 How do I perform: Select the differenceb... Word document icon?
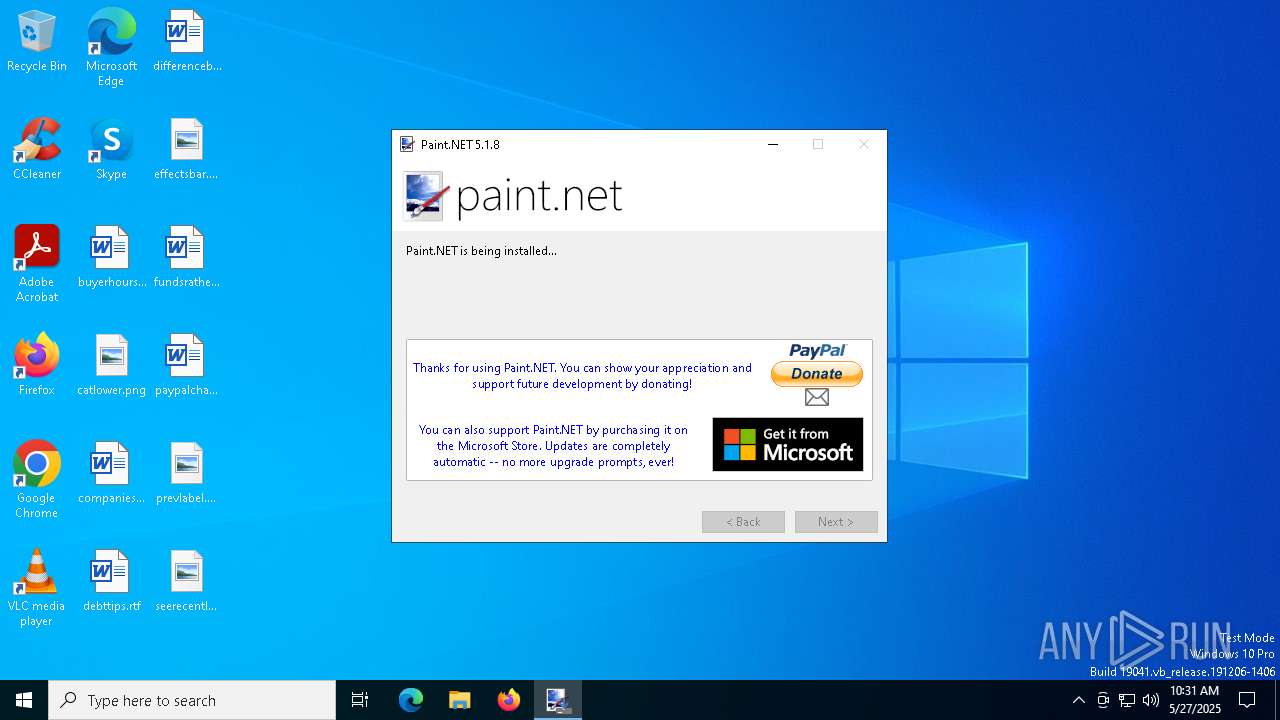pos(187,42)
